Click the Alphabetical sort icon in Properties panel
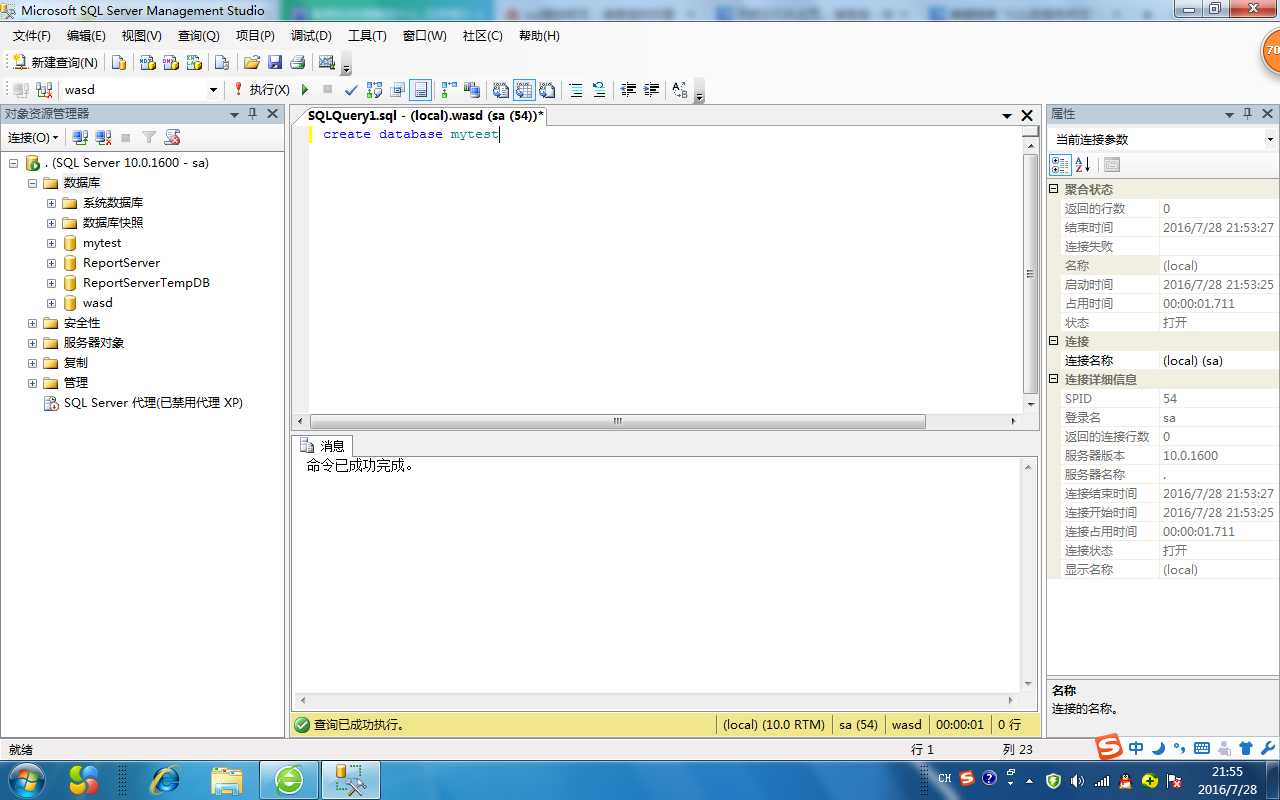This screenshot has width=1280, height=800. [1082, 165]
